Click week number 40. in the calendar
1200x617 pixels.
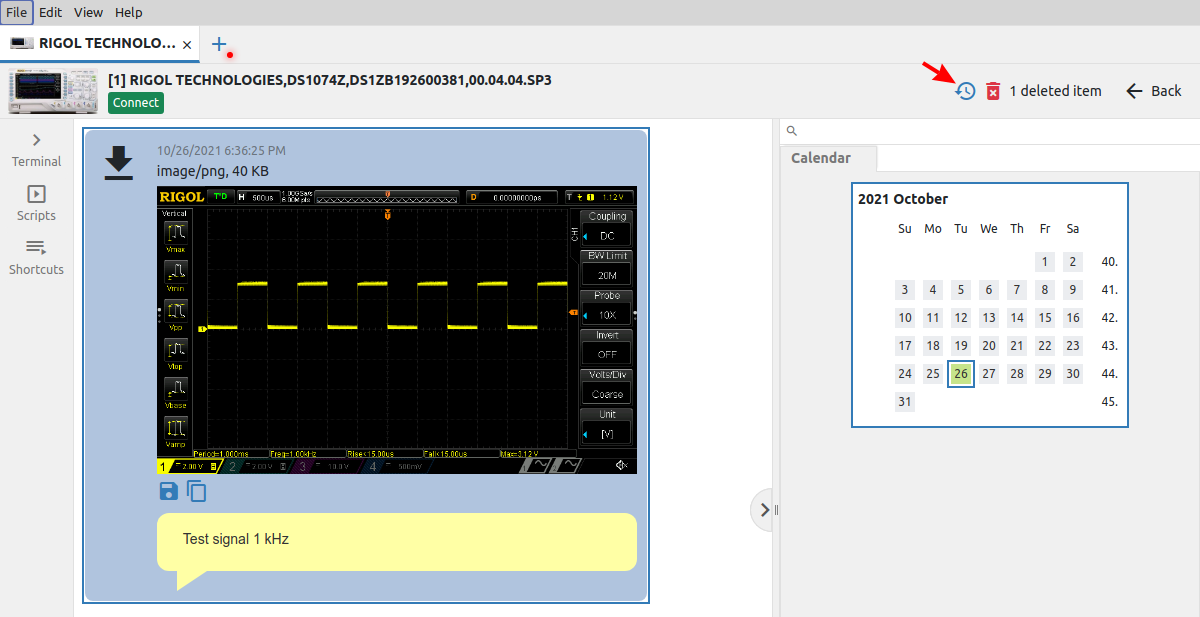[1109, 262]
